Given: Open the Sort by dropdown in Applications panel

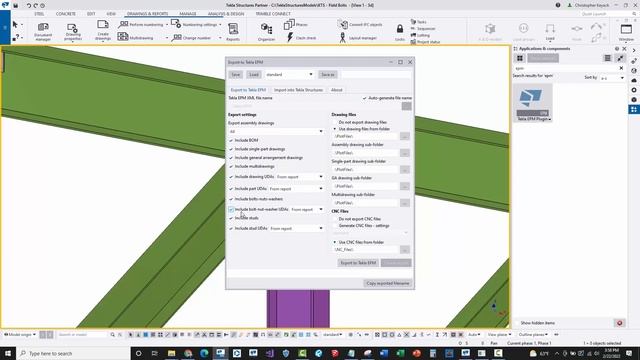Looking at the screenshot, I should click(x=612, y=78).
